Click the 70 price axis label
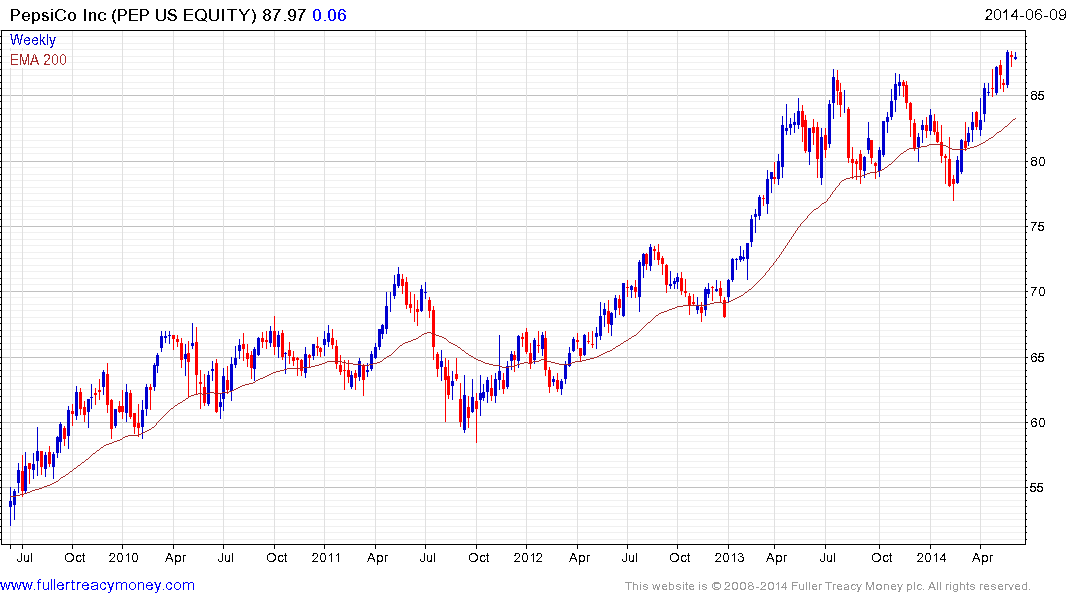This screenshot has width=1075, height=600. [x=1037, y=292]
